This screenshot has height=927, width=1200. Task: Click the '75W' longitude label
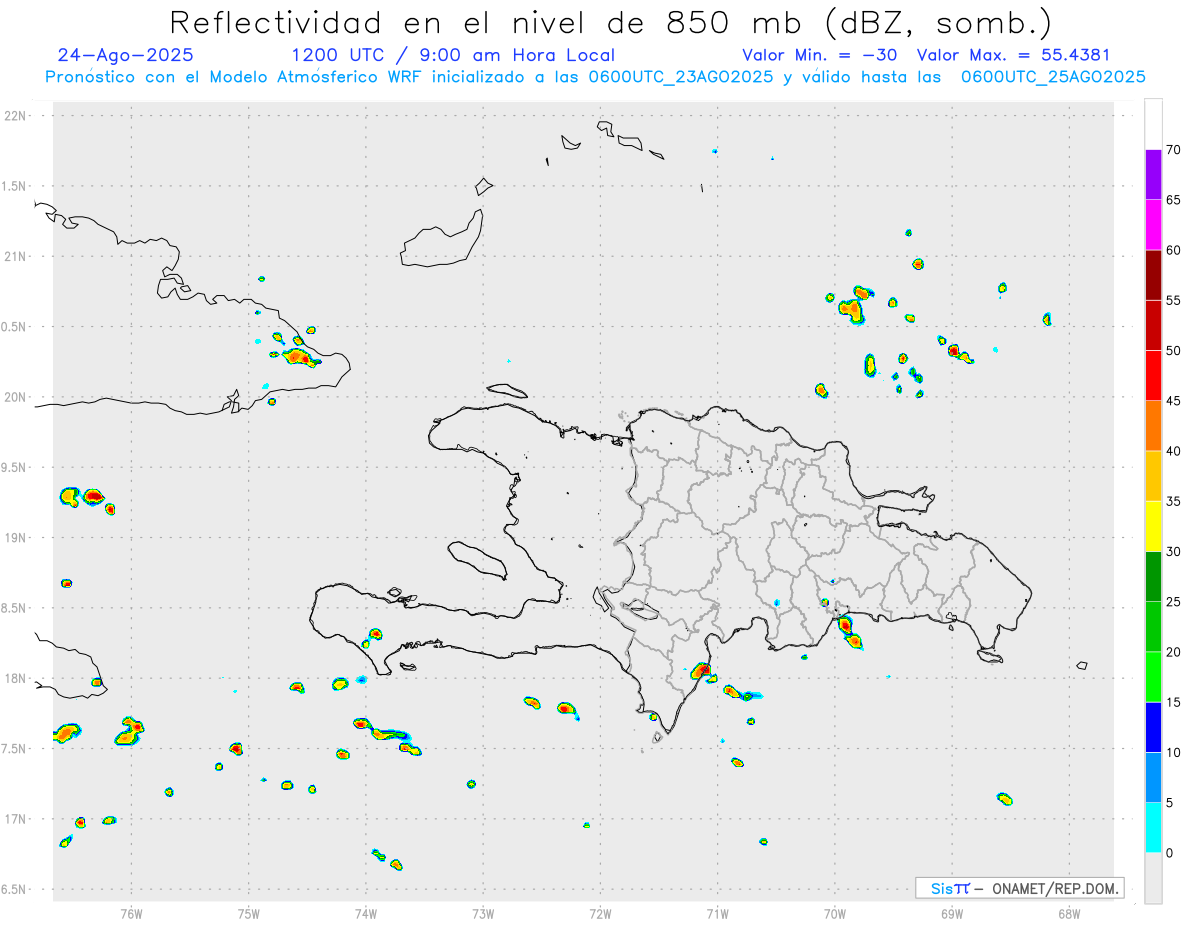(x=249, y=914)
